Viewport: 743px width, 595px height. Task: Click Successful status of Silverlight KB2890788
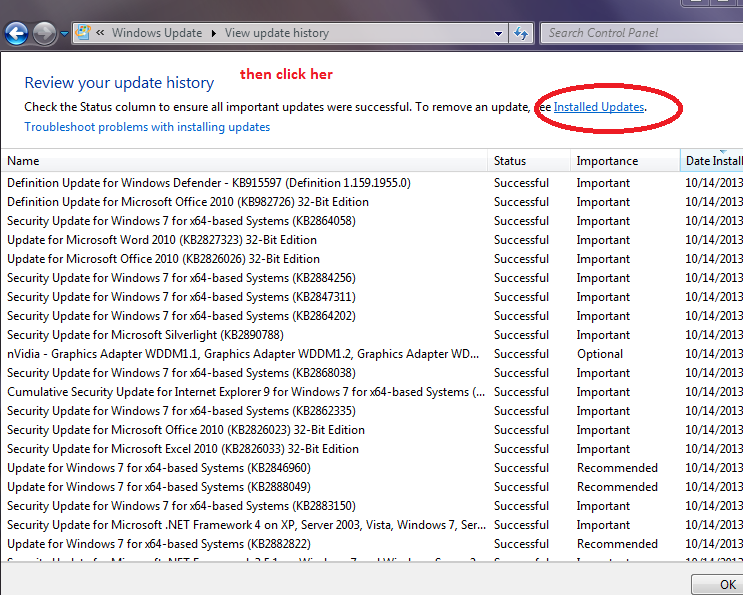click(521, 335)
